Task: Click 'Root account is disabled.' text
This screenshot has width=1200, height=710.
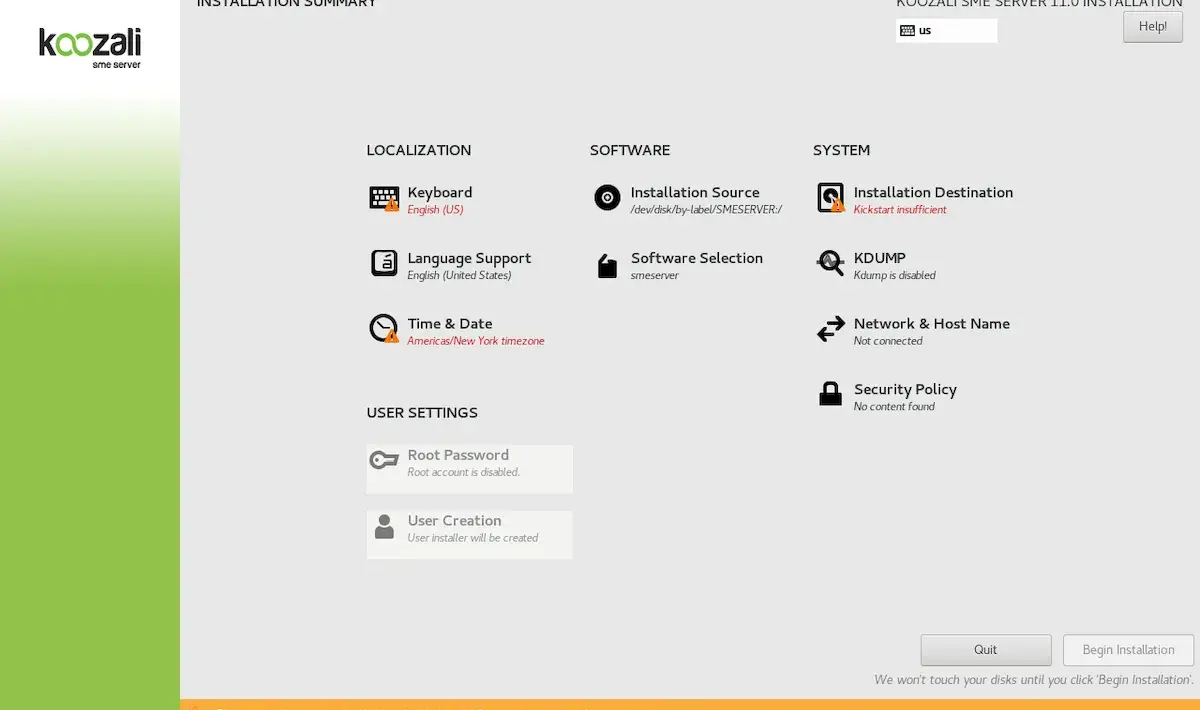Action: (x=464, y=472)
